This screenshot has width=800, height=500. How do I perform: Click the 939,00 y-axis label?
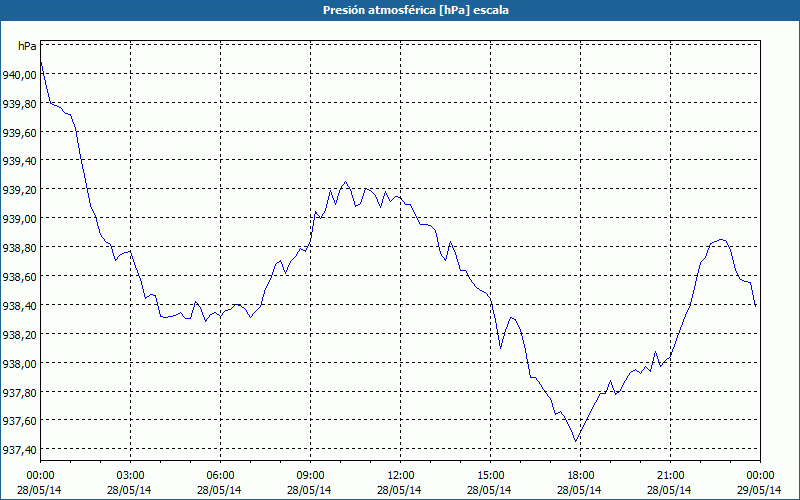[19, 218]
